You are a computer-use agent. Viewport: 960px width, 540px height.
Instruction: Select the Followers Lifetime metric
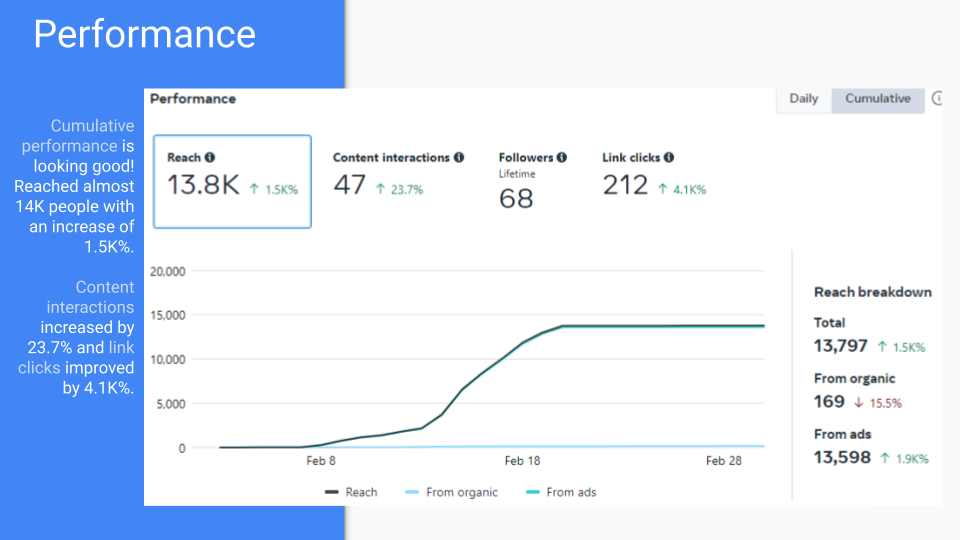pyautogui.click(x=532, y=181)
